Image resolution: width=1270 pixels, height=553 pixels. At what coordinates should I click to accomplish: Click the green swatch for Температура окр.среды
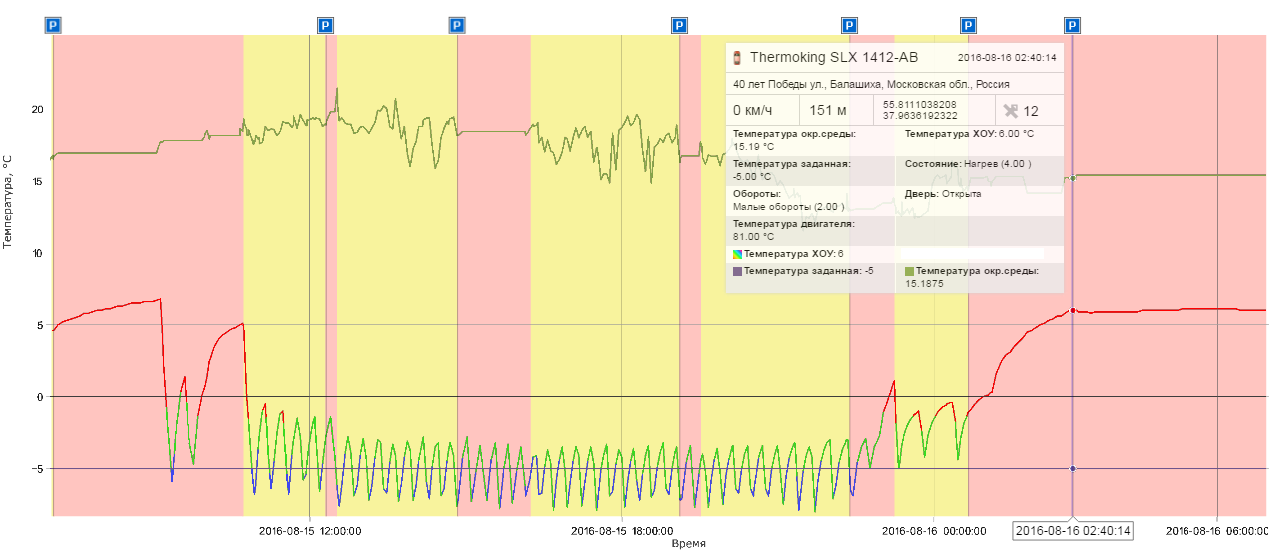[x=910, y=271]
